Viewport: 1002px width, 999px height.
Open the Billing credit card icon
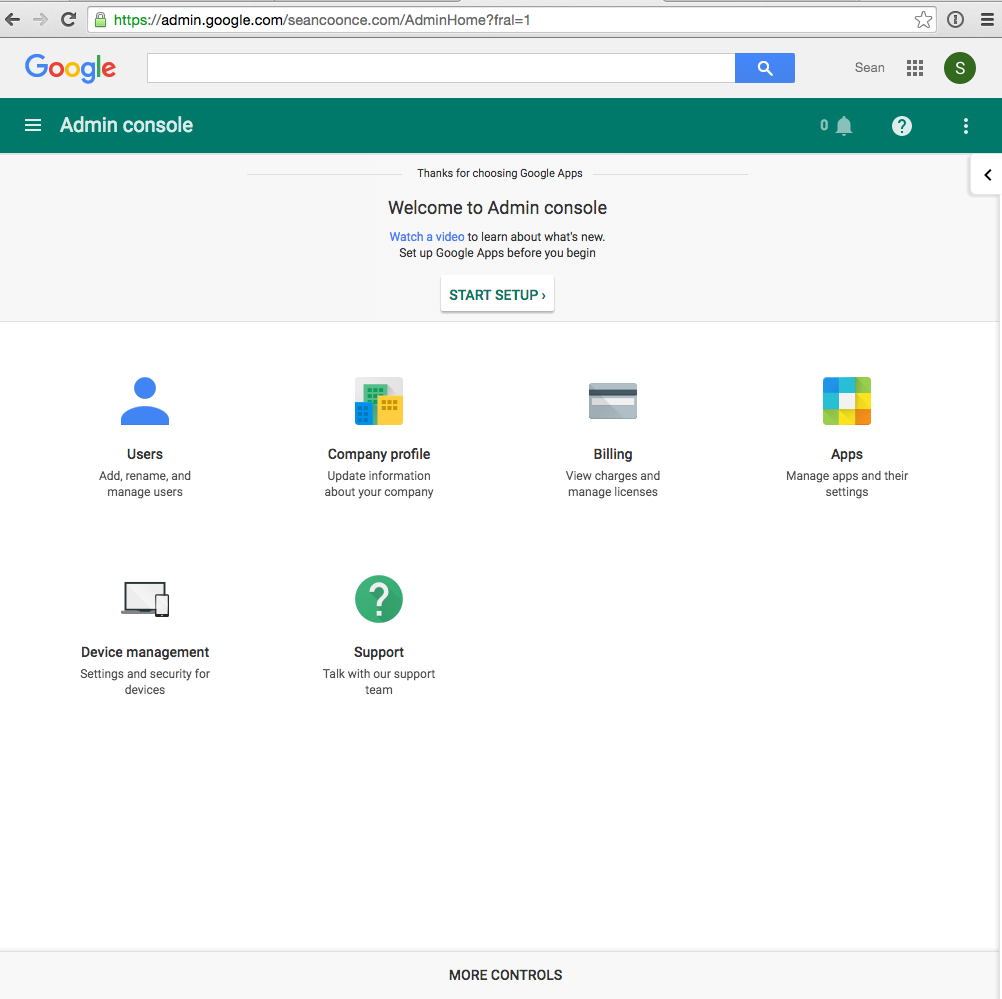point(613,401)
